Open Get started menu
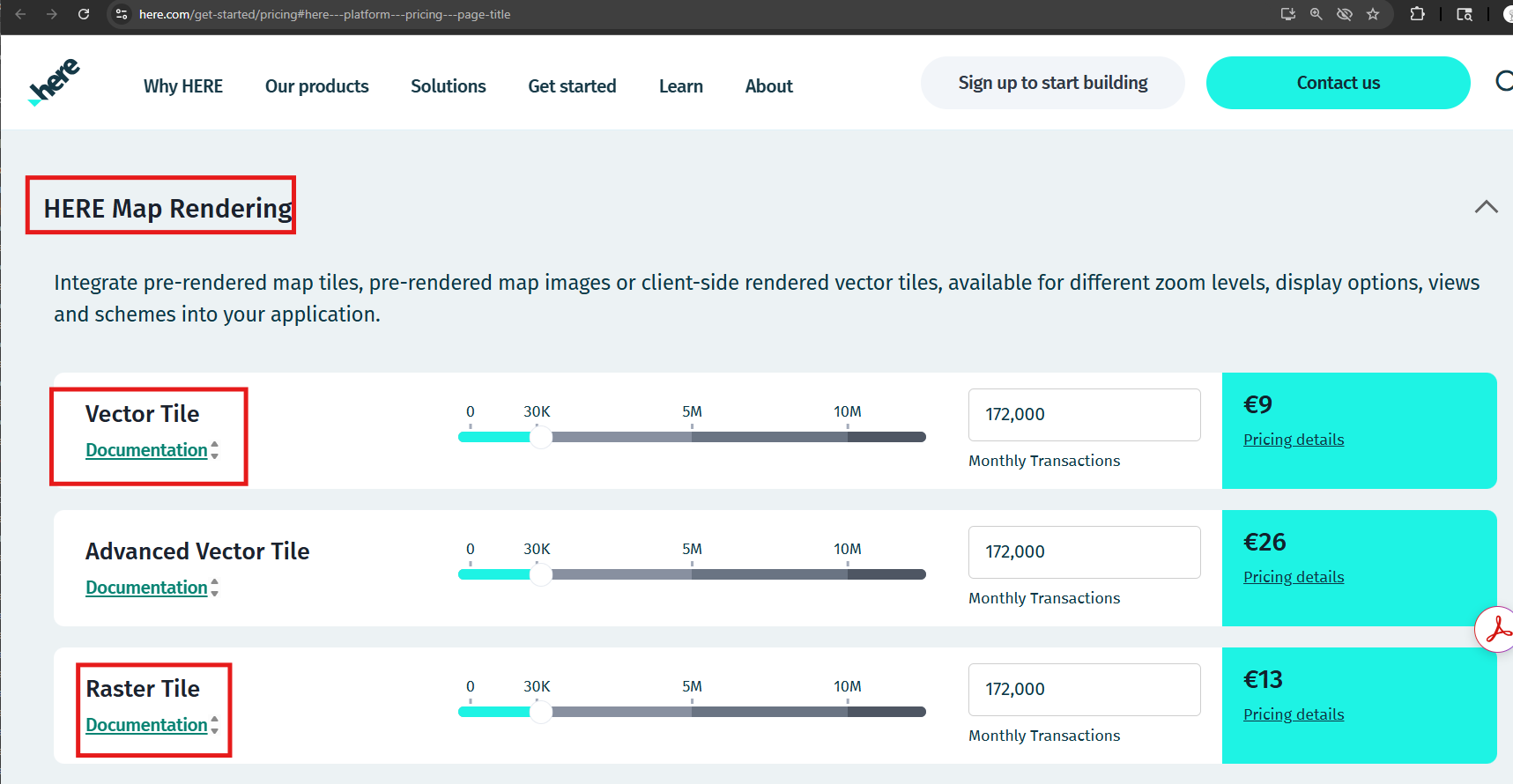 [x=572, y=86]
